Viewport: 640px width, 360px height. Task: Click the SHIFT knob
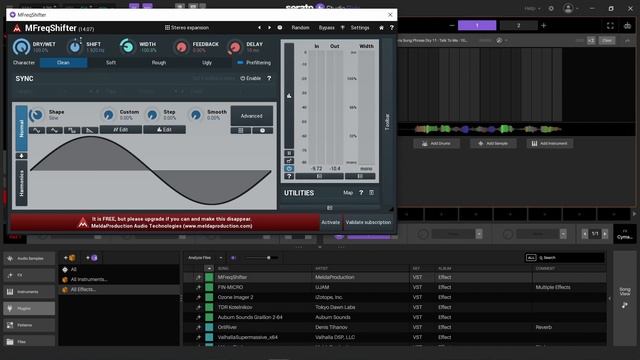pos(75,47)
